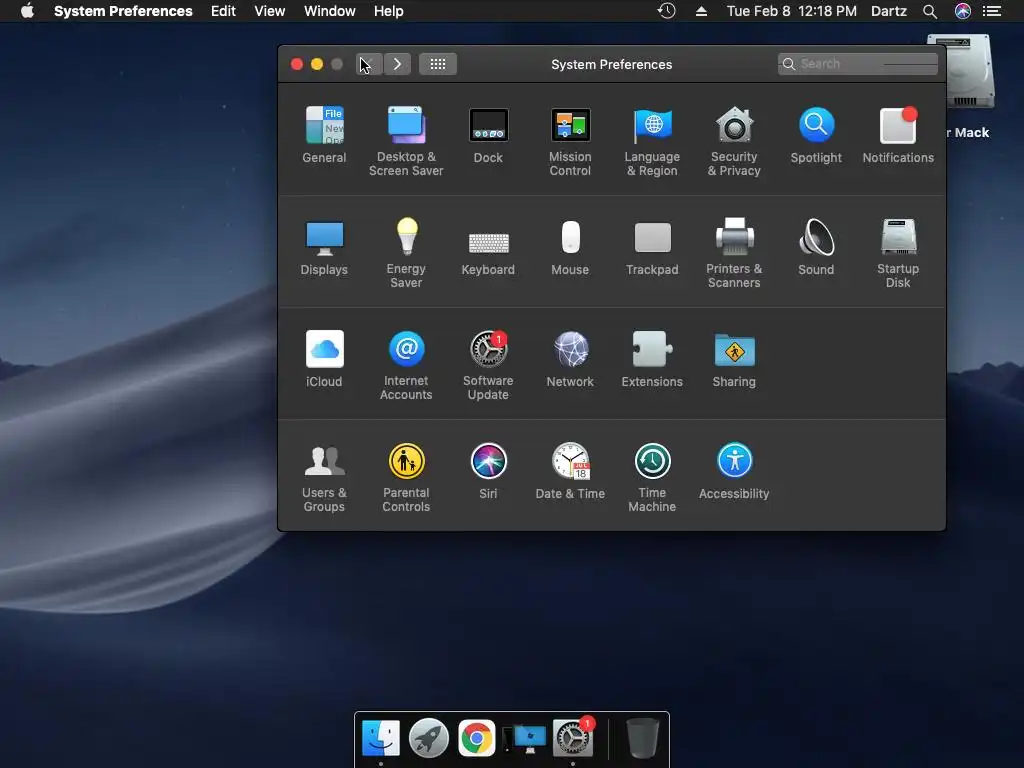This screenshot has height=768, width=1024.
Task: Open Sound preferences pane
Action: tap(816, 247)
